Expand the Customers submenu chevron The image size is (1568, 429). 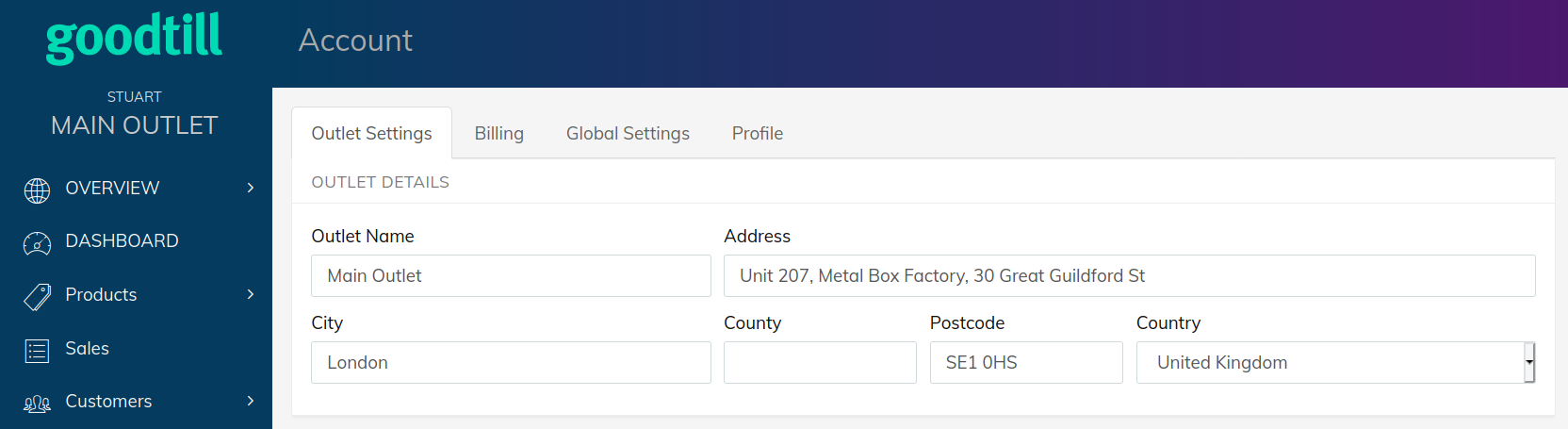coord(250,401)
